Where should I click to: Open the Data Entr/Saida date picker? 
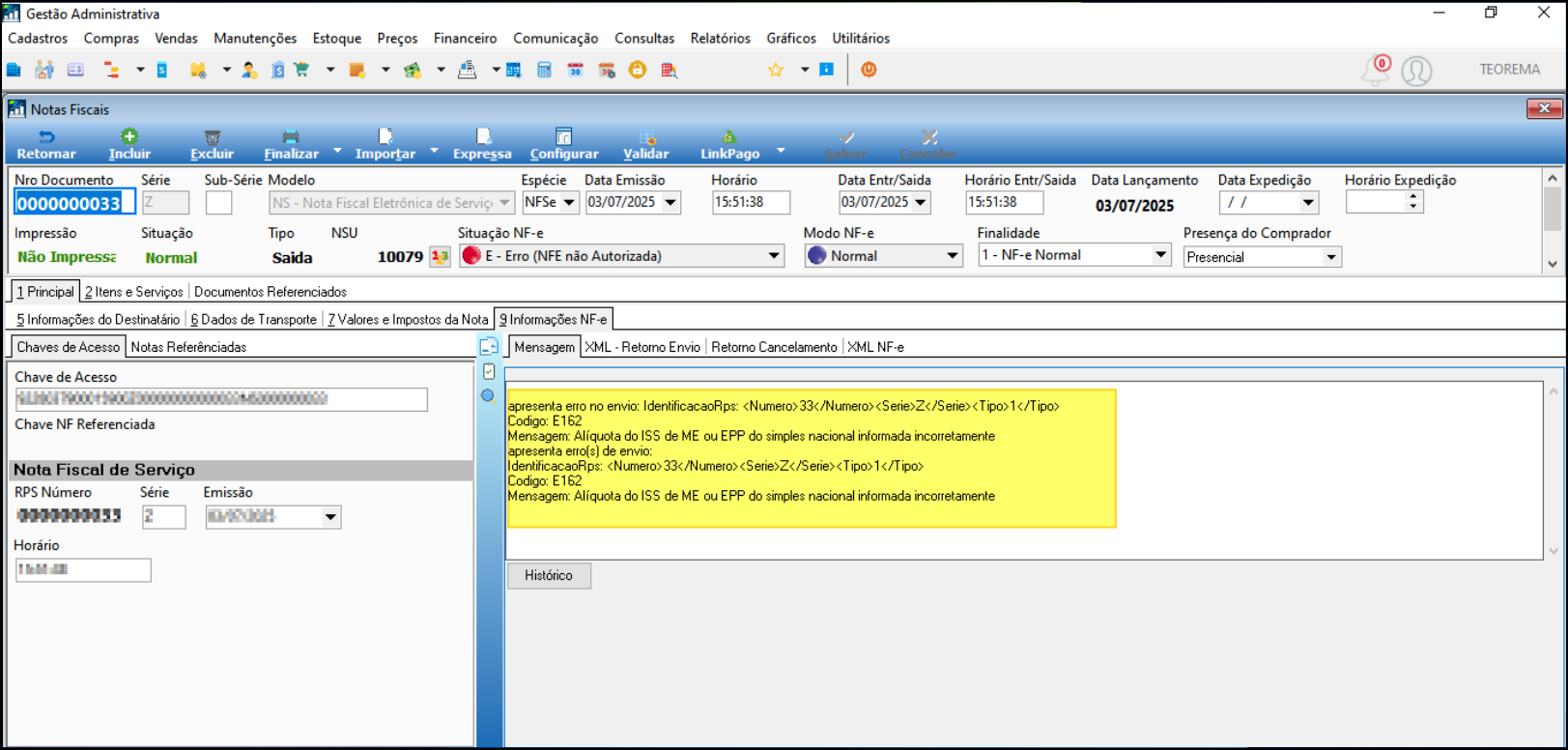921,202
